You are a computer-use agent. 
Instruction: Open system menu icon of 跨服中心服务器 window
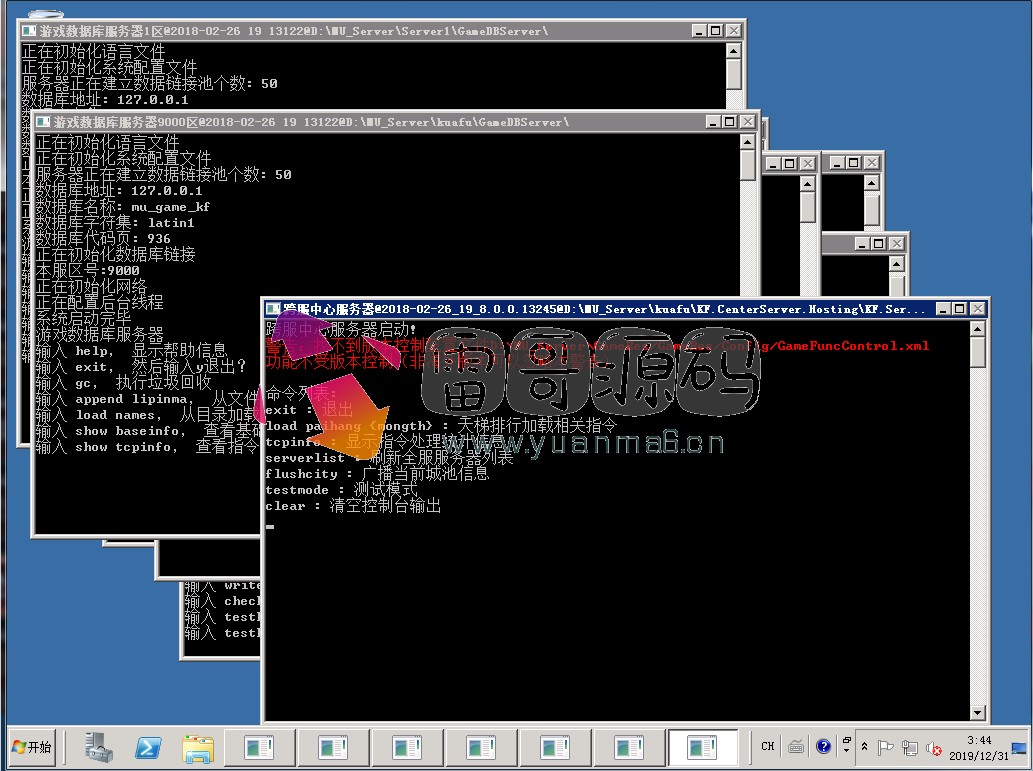pyautogui.click(x=272, y=308)
